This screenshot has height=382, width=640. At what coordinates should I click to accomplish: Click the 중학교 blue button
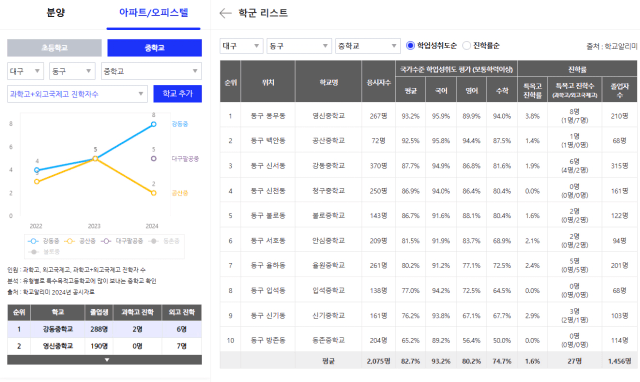[154, 48]
